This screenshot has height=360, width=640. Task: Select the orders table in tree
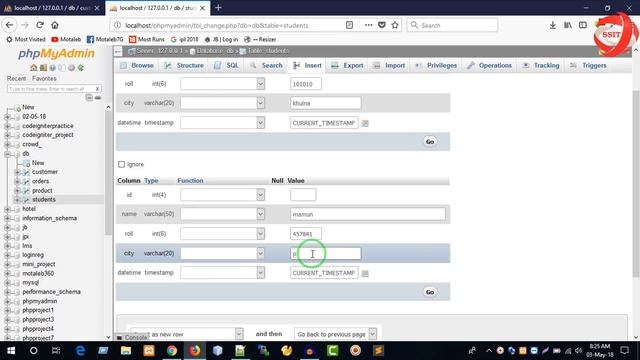click(x=40, y=181)
